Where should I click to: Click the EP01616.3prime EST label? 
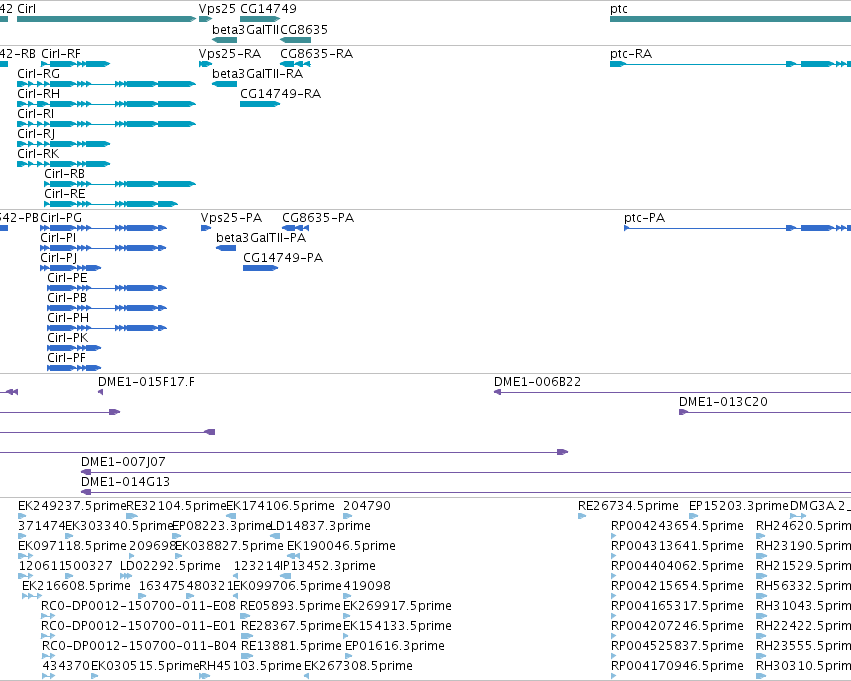[x=395, y=646]
